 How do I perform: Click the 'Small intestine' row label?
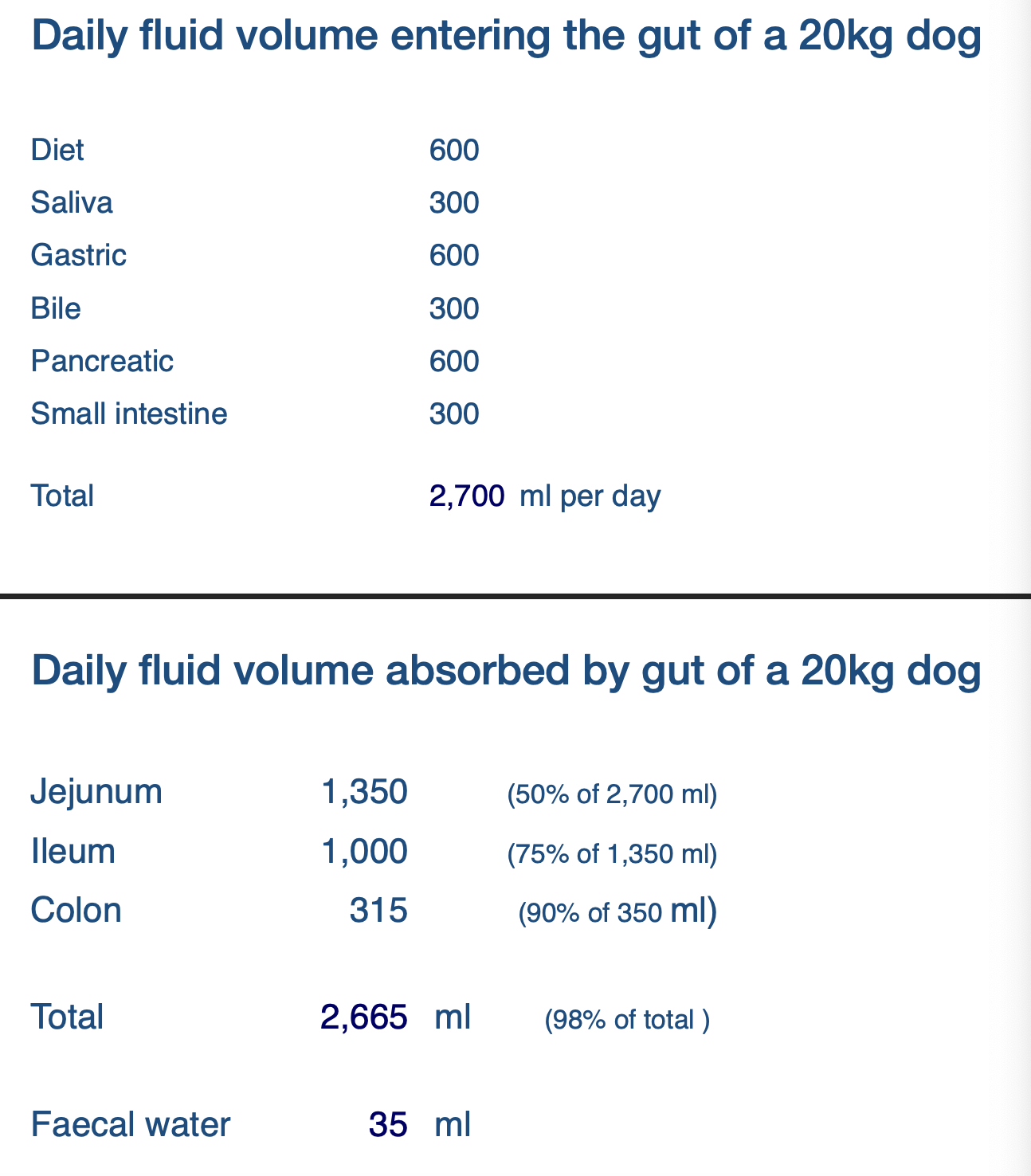click(129, 414)
